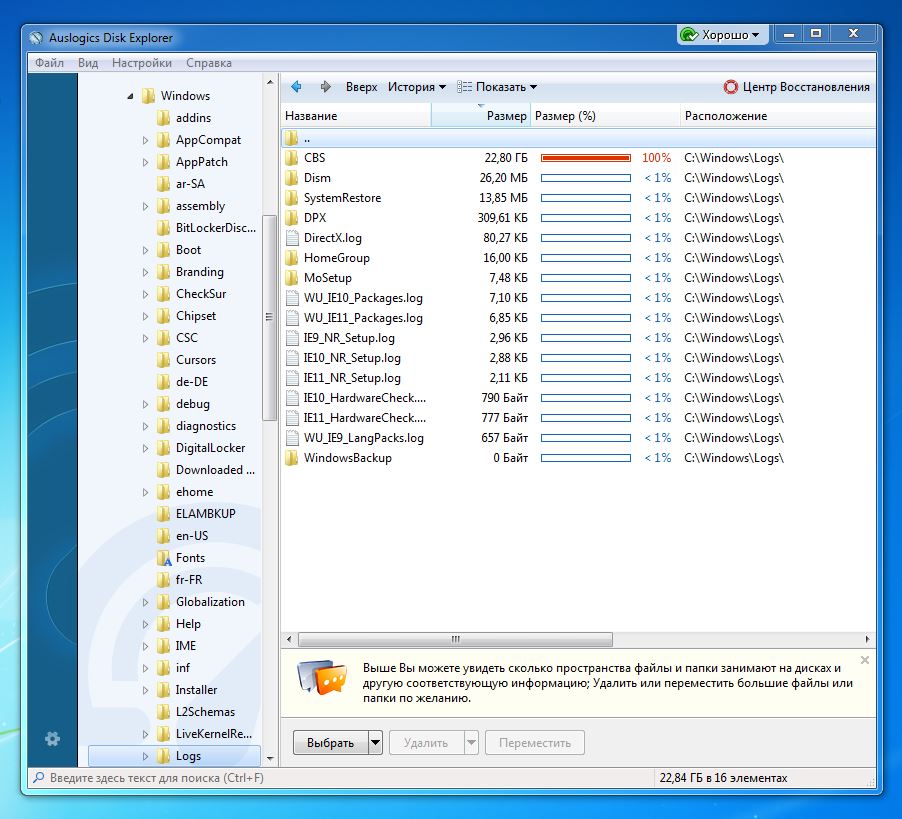Click the chat bubbles tip icon
This screenshot has width=902, height=819.
click(x=322, y=676)
